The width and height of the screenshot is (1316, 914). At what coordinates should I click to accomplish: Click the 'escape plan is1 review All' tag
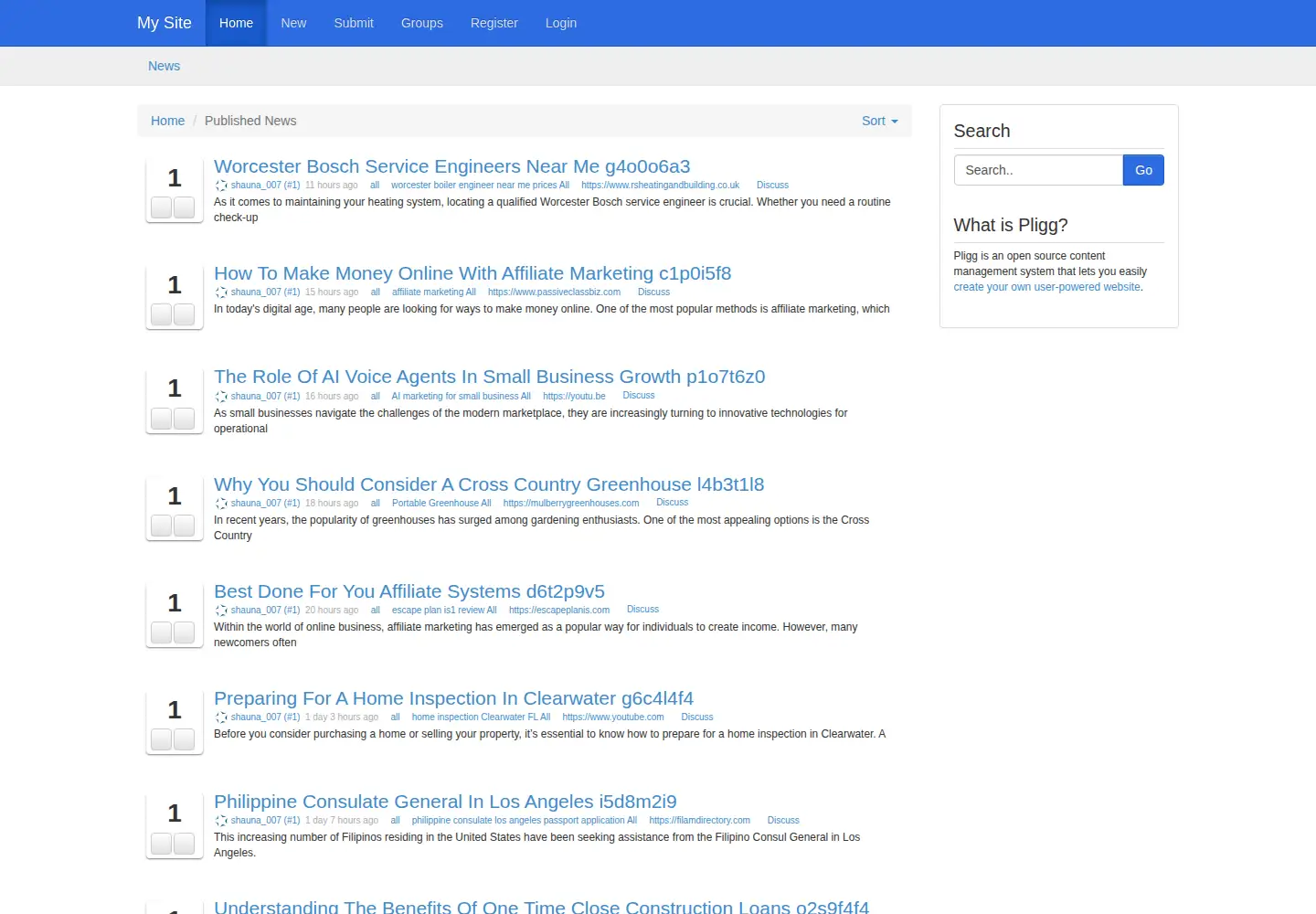pos(444,611)
